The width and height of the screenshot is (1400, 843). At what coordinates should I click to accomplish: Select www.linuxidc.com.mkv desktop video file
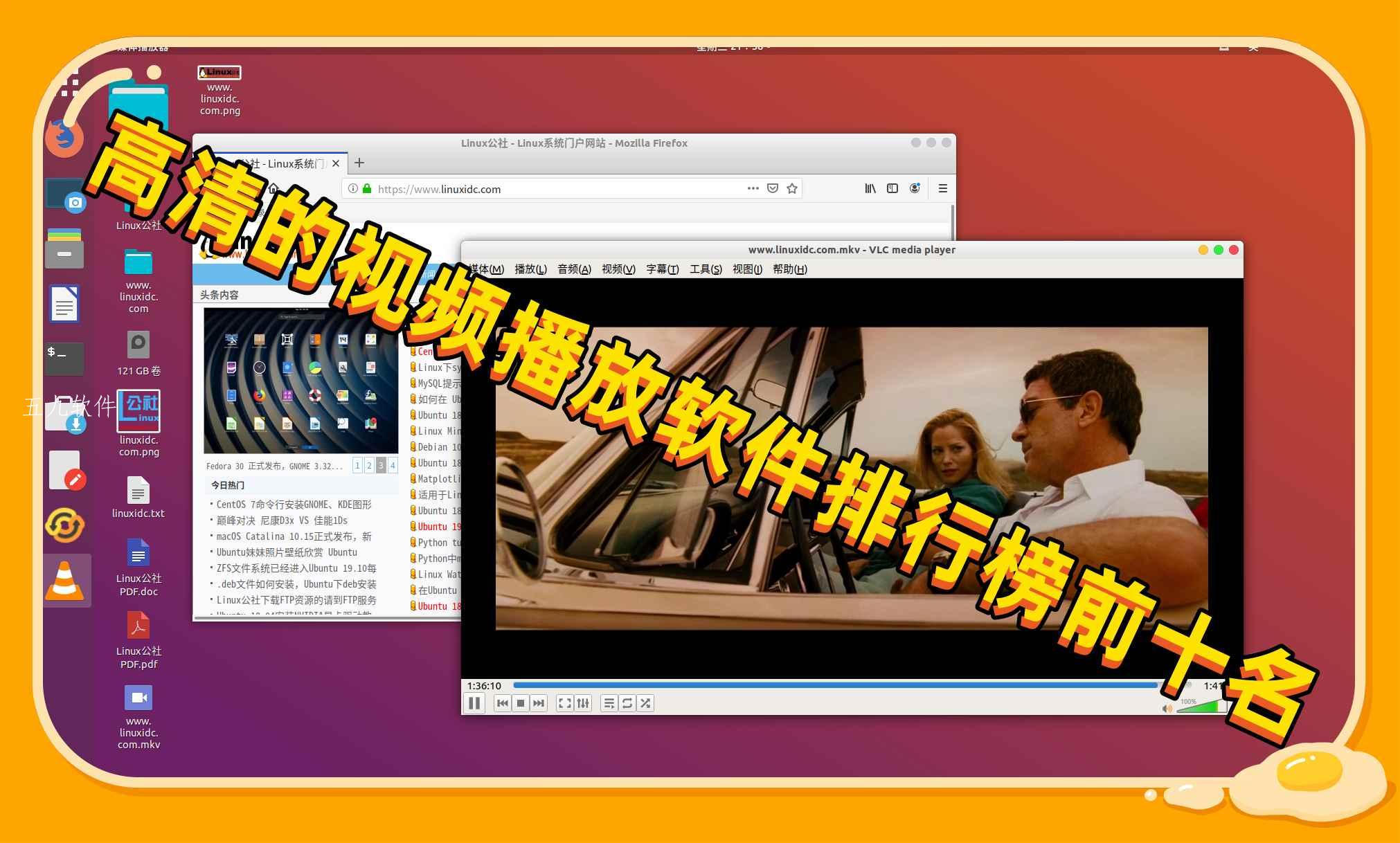[x=138, y=717]
